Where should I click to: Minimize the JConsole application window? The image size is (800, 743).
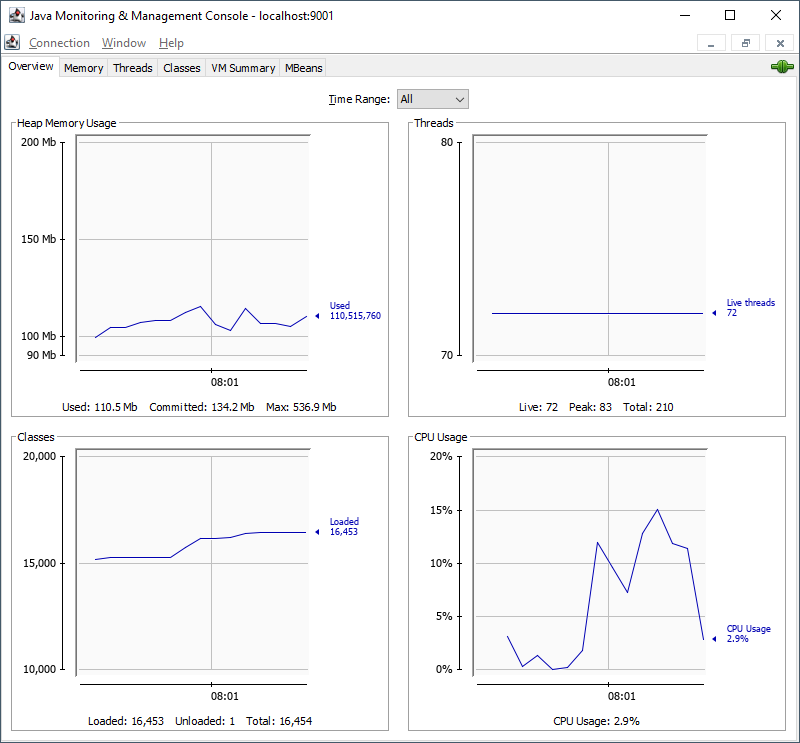tap(684, 16)
